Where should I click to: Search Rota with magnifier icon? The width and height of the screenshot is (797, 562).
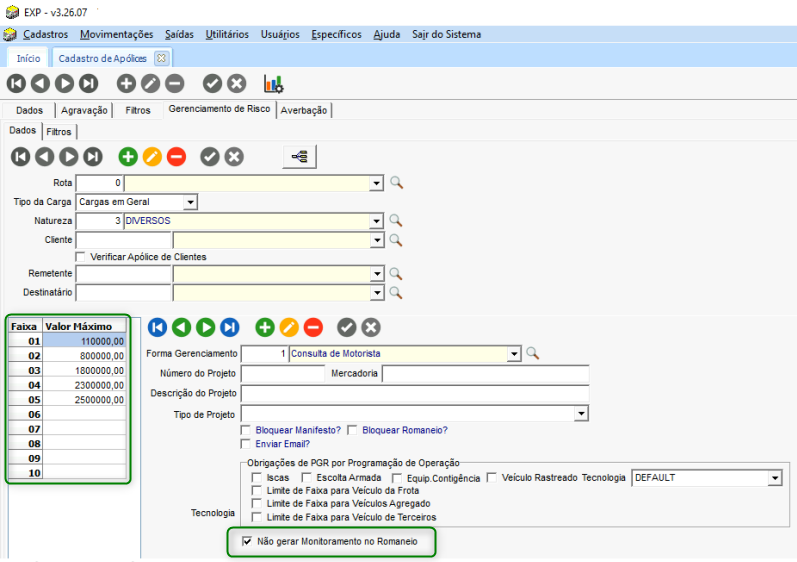tap(396, 182)
